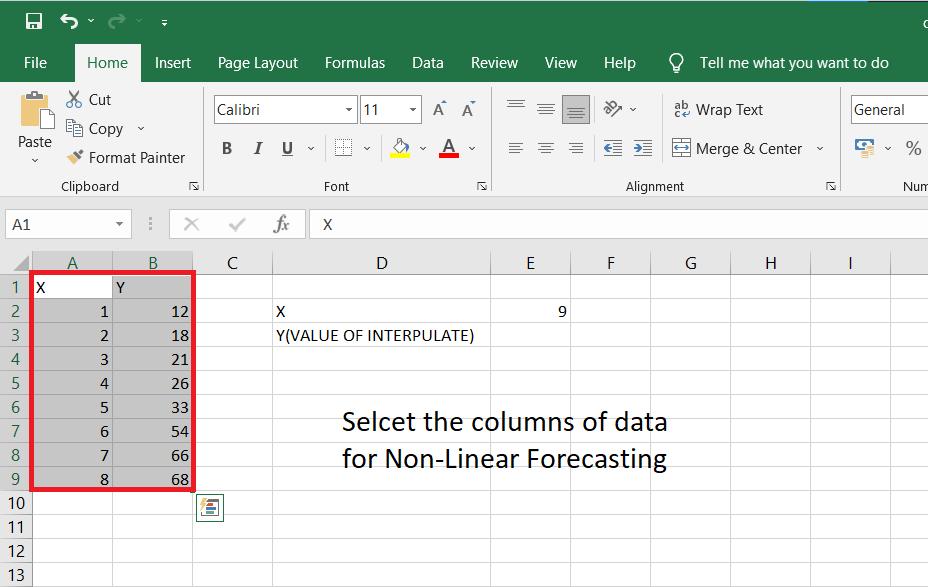Viewport: 928px width, 587px height.
Task: Click the Save icon
Action: (x=33, y=19)
